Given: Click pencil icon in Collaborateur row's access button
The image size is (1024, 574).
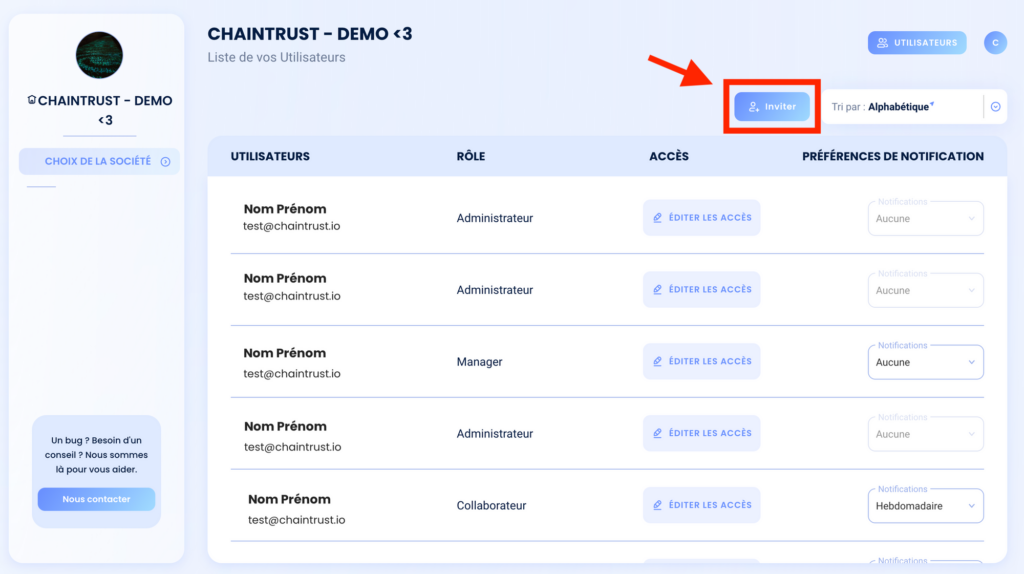Looking at the screenshot, I should pos(658,505).
